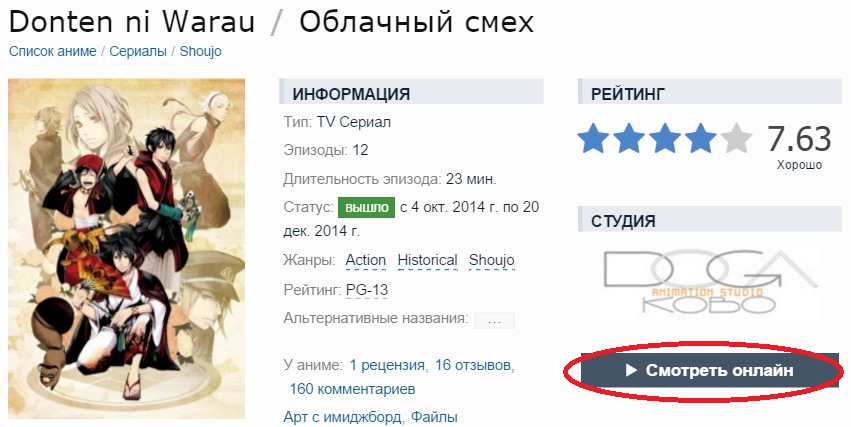Open the Shoujo breadcrumb link
Screen dimensions: 851x427
(200, 52)
